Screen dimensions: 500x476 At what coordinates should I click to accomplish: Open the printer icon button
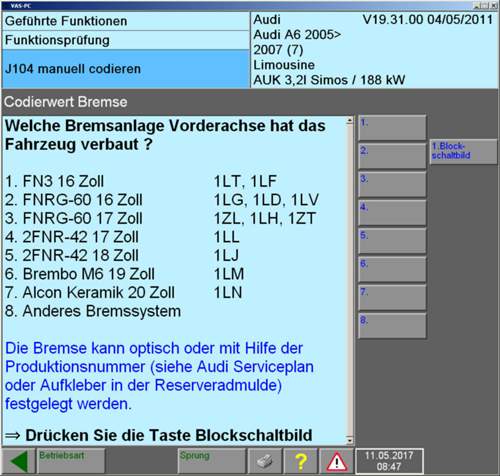pyautogui.click(x=265, y=461)
